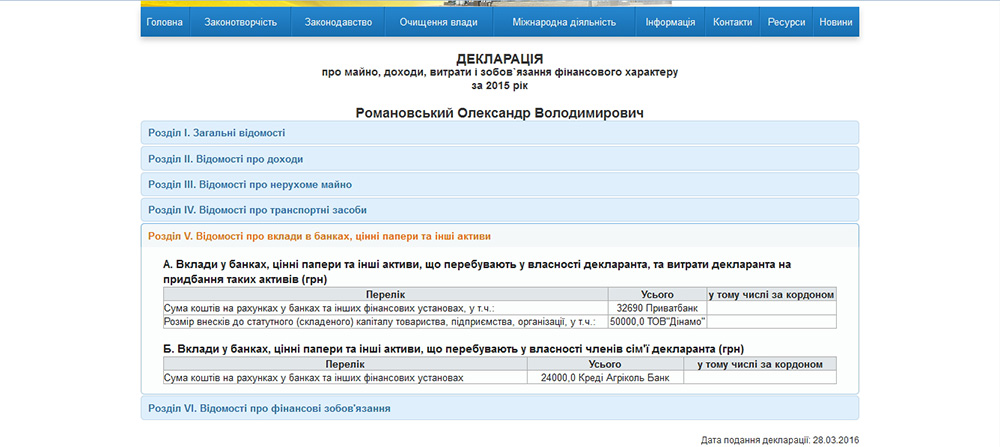This screenshot has width=1000, height=447.
Task: Open the Інформація menu item
Action: click(x=670, y=22)
